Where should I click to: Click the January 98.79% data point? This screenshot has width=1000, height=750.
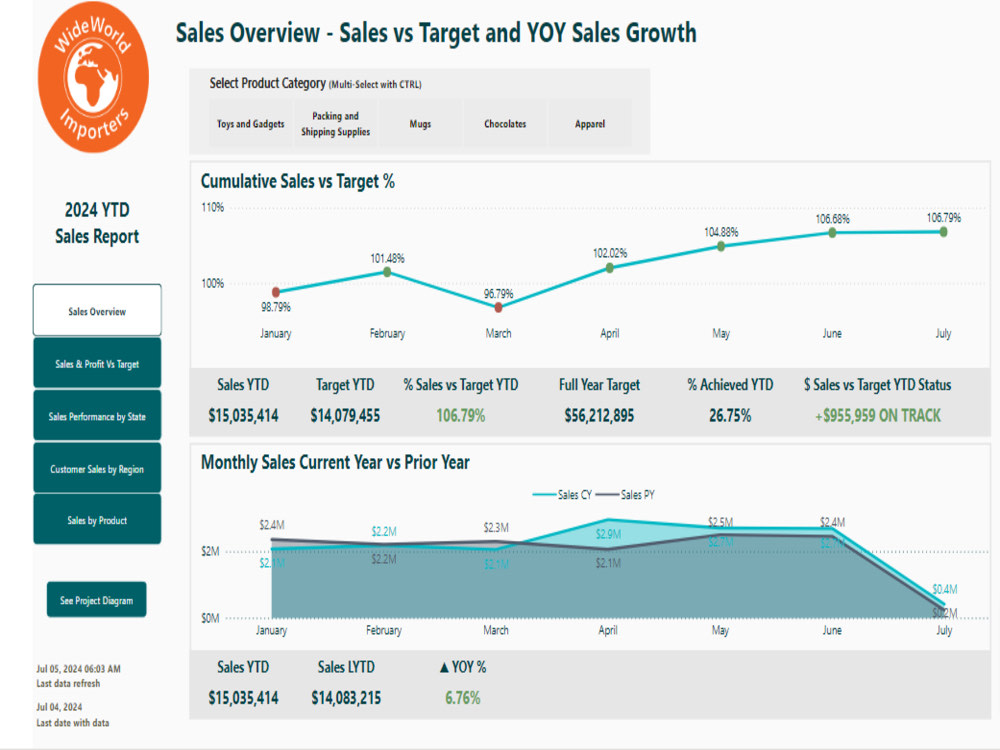coord(276,292)
